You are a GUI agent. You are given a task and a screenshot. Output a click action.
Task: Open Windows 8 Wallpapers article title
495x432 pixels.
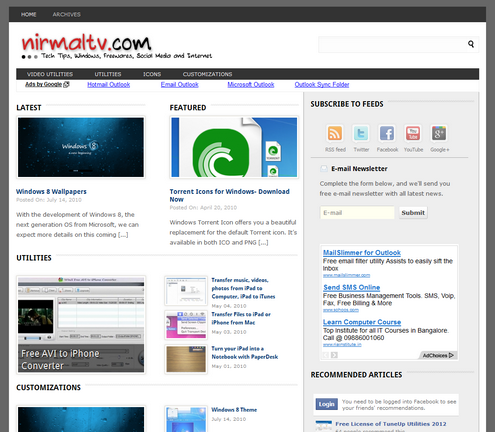pos(51,192)
